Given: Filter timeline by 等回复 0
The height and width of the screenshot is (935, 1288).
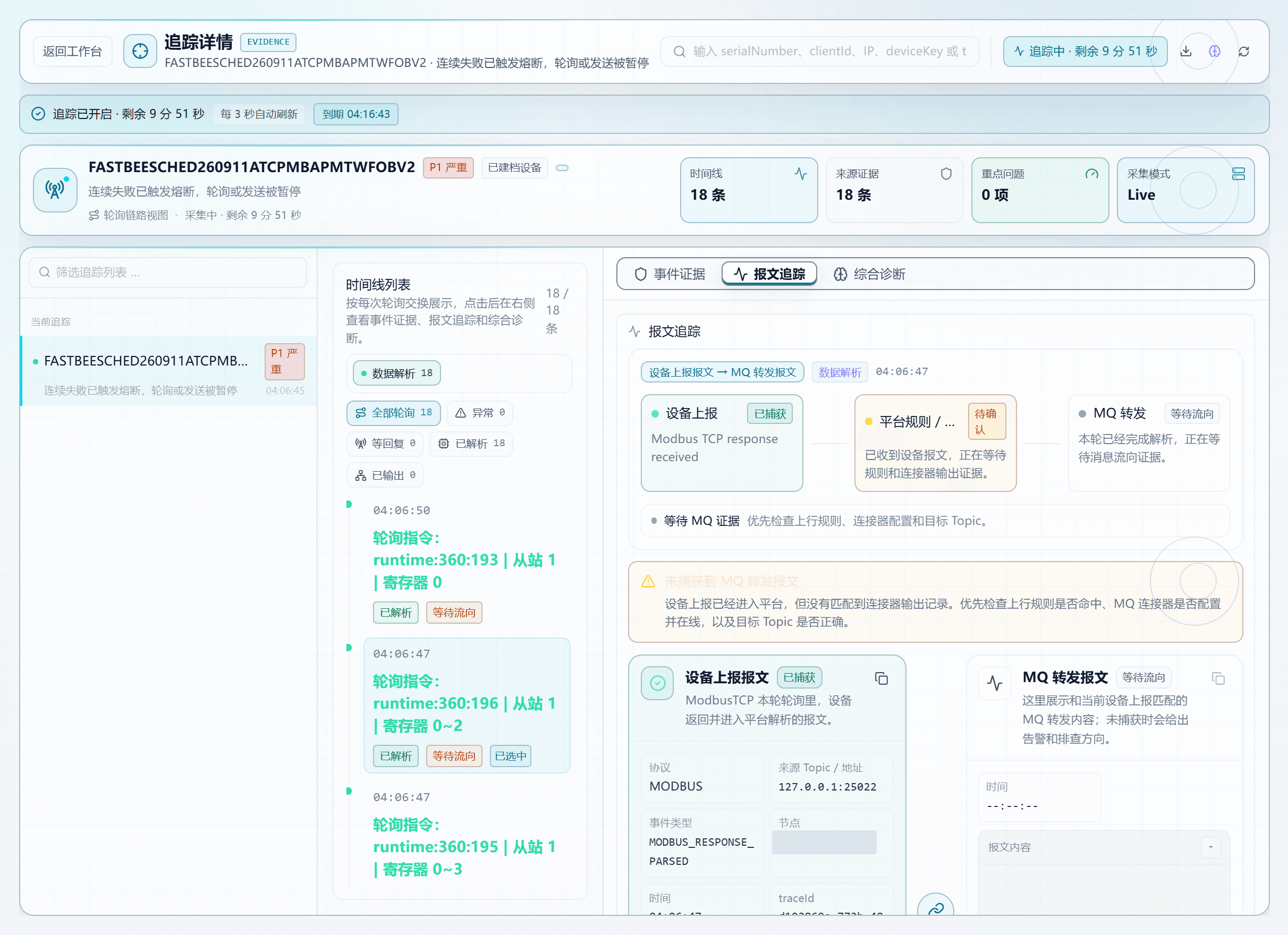Looking at the screenshot, I should coord(385,444).
